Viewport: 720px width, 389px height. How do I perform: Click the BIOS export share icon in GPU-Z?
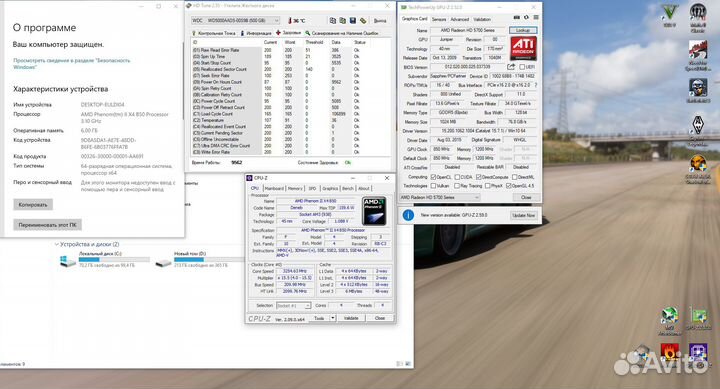[511, 67]
